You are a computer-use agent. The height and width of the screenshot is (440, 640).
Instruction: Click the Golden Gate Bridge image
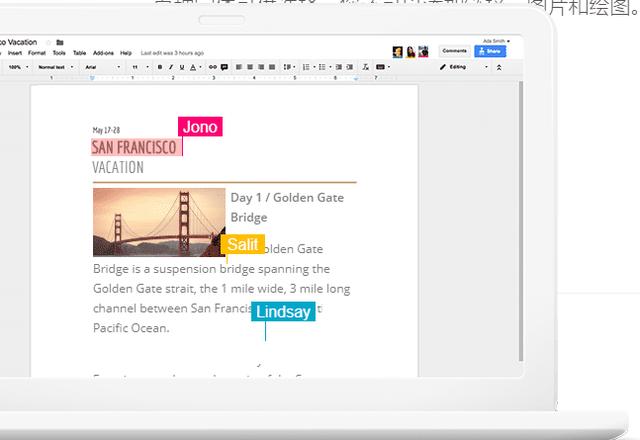pos(159,222)
